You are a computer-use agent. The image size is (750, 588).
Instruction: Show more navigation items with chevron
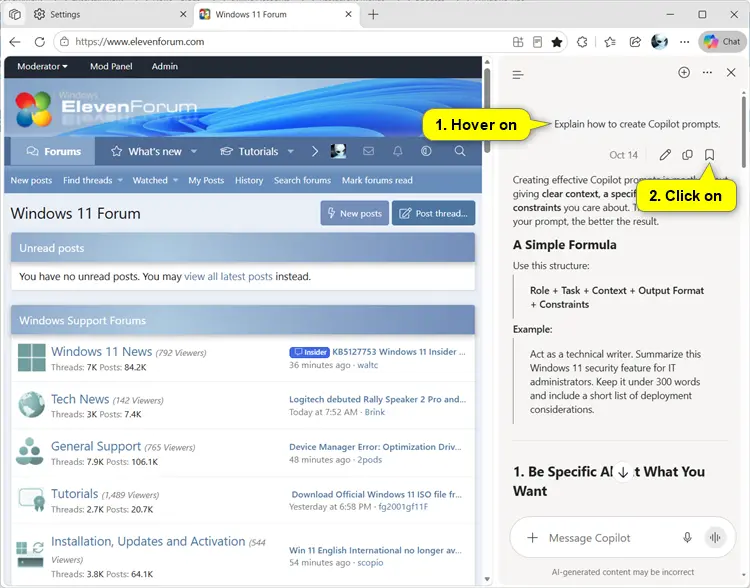click(x=315, y=152)
